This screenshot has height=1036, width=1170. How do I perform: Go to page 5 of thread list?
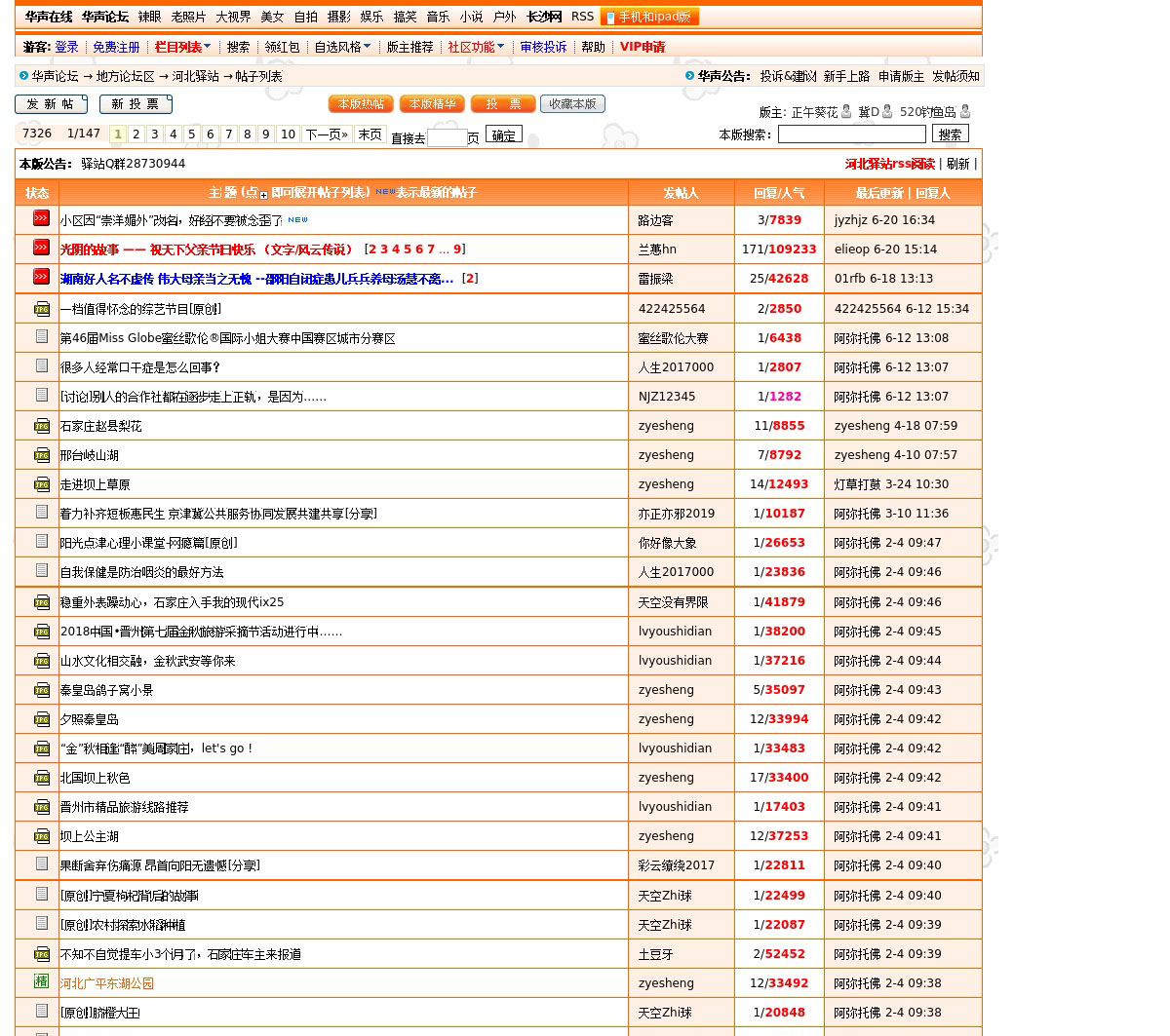point(191,134)
